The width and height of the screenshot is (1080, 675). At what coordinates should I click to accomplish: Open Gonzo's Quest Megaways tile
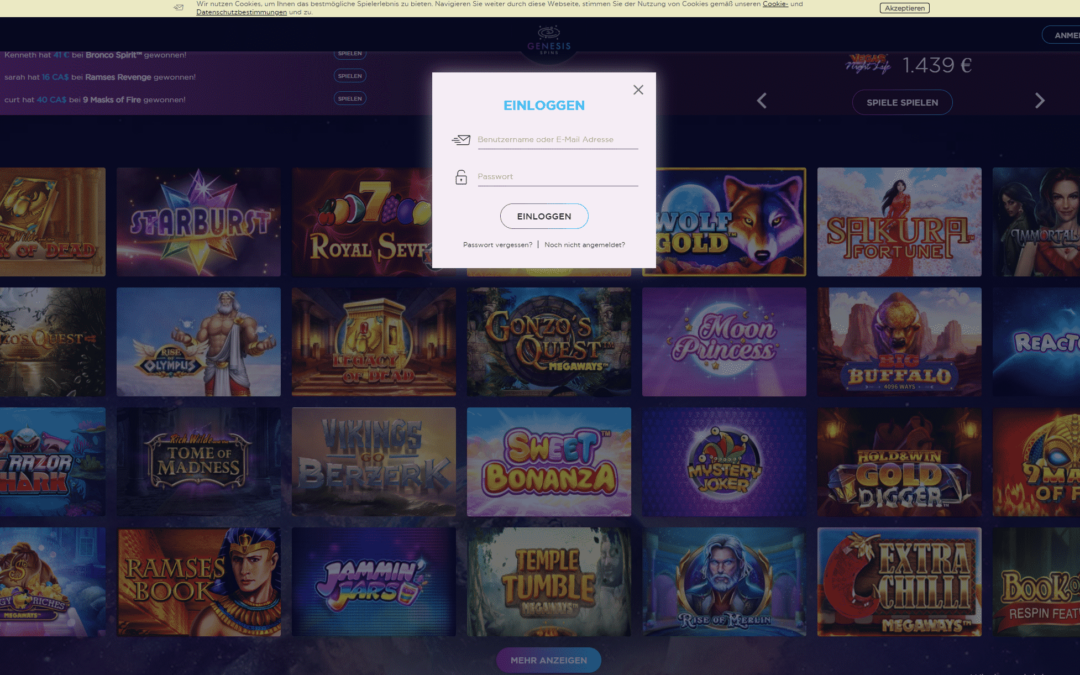pos(549,342)
